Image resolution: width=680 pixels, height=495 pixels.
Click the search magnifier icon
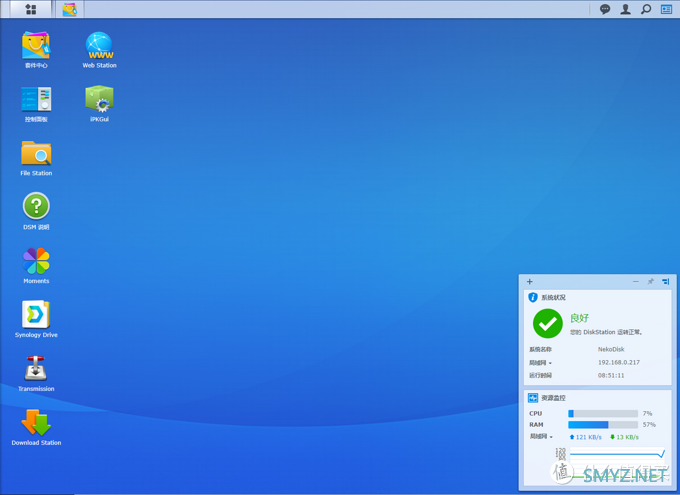click(x=646, y=9)
